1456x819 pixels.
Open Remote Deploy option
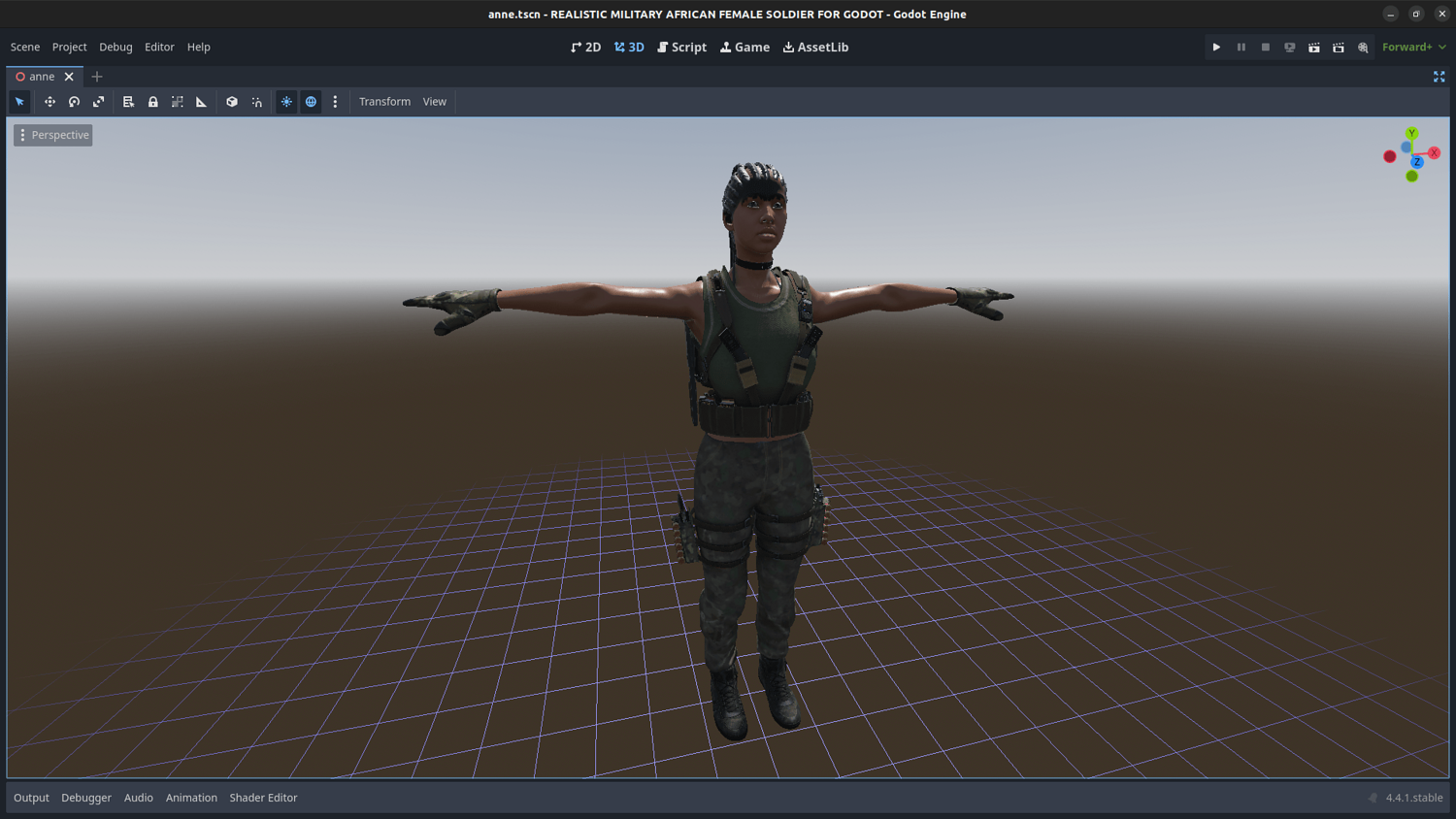pos(1289,47)
